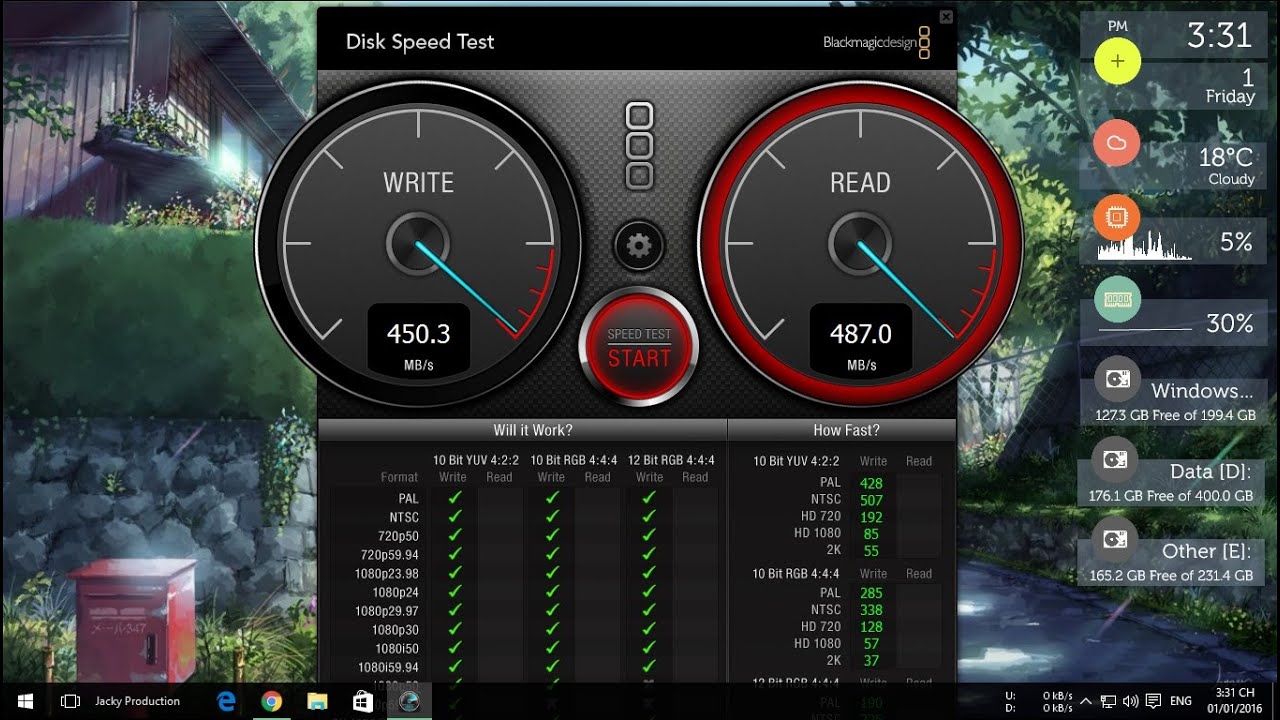1280x720 pixels.
Task: Open Task View in the taskbar
Action: [70, 701]
